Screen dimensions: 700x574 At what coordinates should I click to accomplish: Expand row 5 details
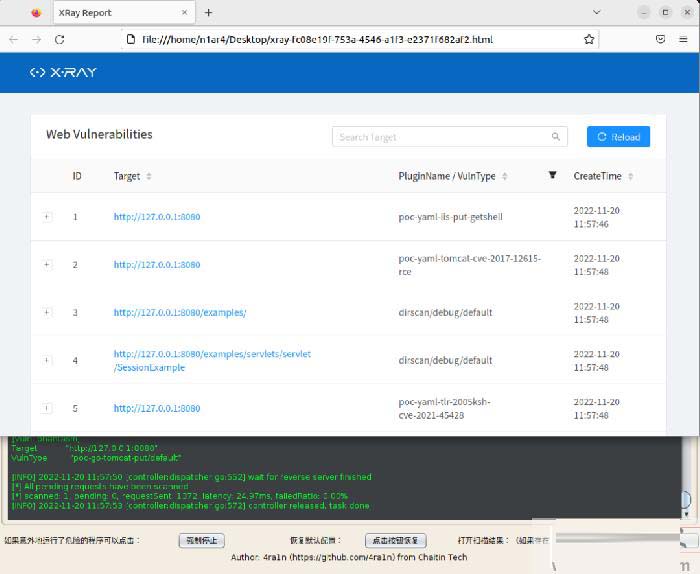47,408
